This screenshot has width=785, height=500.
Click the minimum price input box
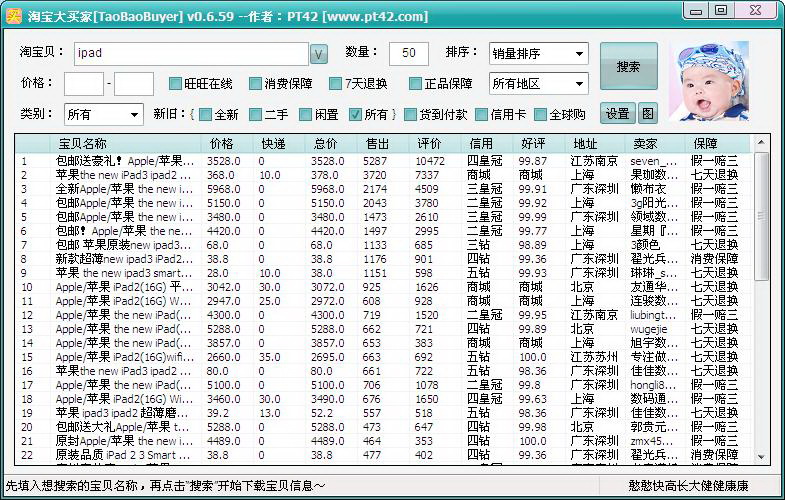pyautogui.click(x=84, y=84)
